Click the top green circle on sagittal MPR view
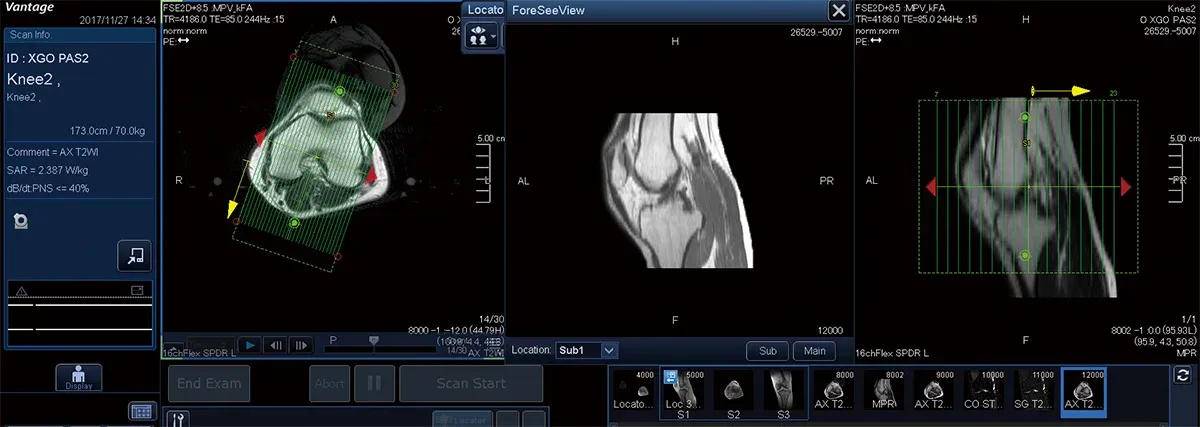The width and height of the screenshot is (1200, 427). [x=1025, y=119]
